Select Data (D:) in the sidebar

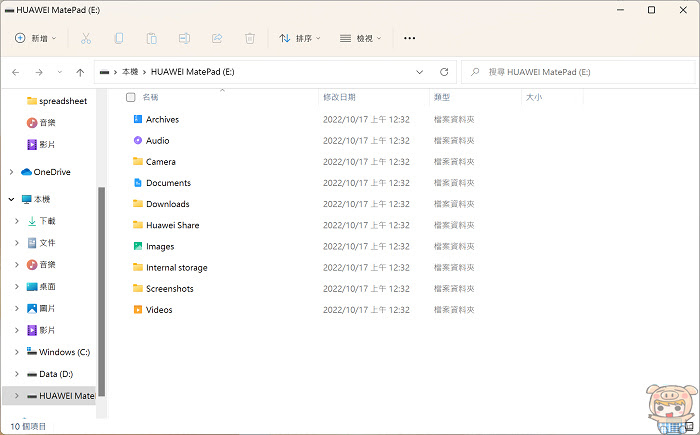pyautogui.click(x=50, y=374)
